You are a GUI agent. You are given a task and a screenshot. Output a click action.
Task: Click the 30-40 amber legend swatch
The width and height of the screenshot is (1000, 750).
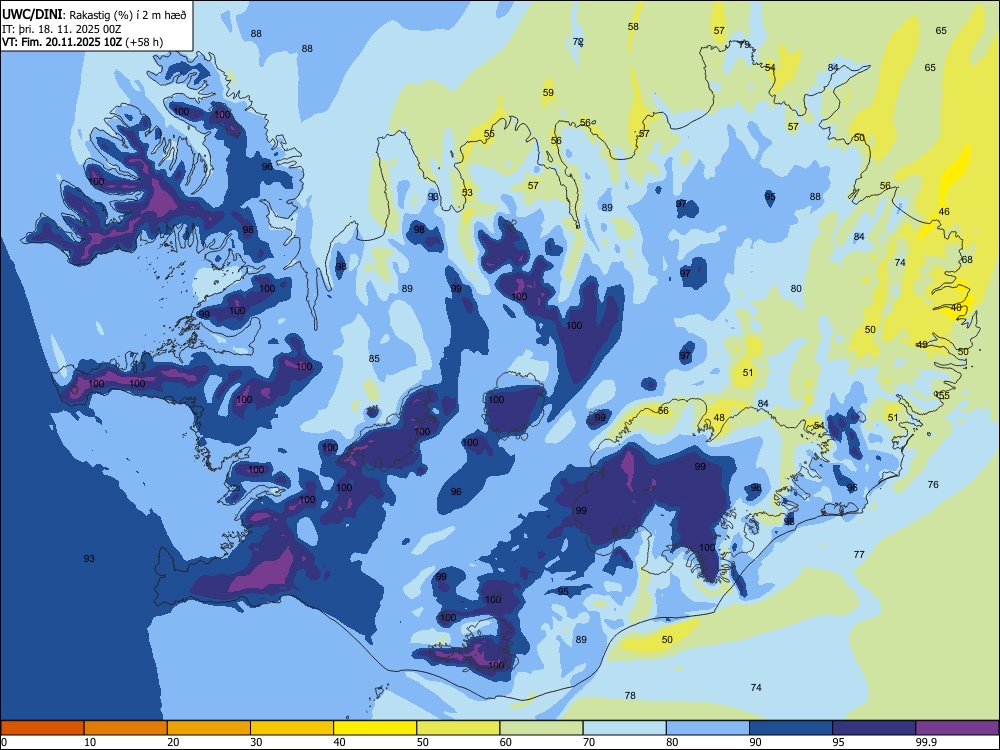click(292, 728)
